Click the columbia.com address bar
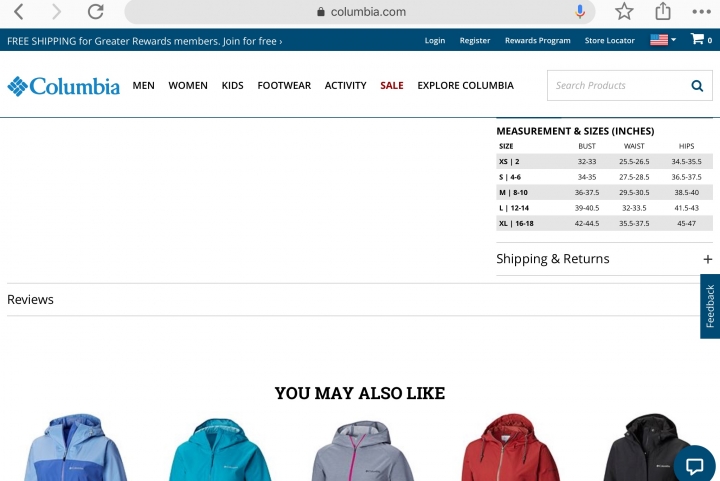720x481 pixels. [360, 12]
